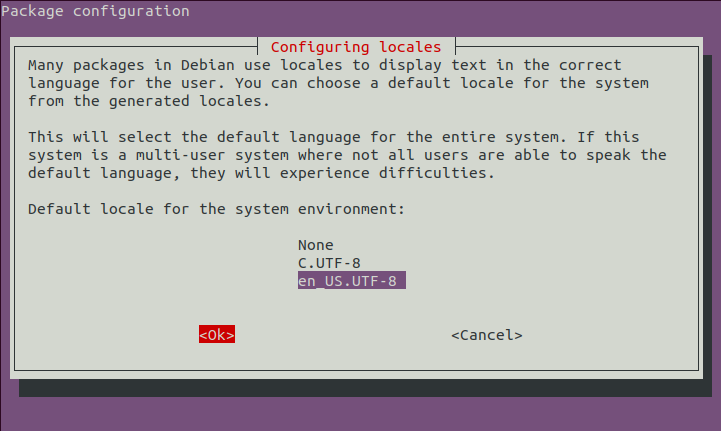Image resolution: width=721 pixels, height=431 pixels.
Task: Choose the C.UTF-8 locale
Action: point(329,263)
